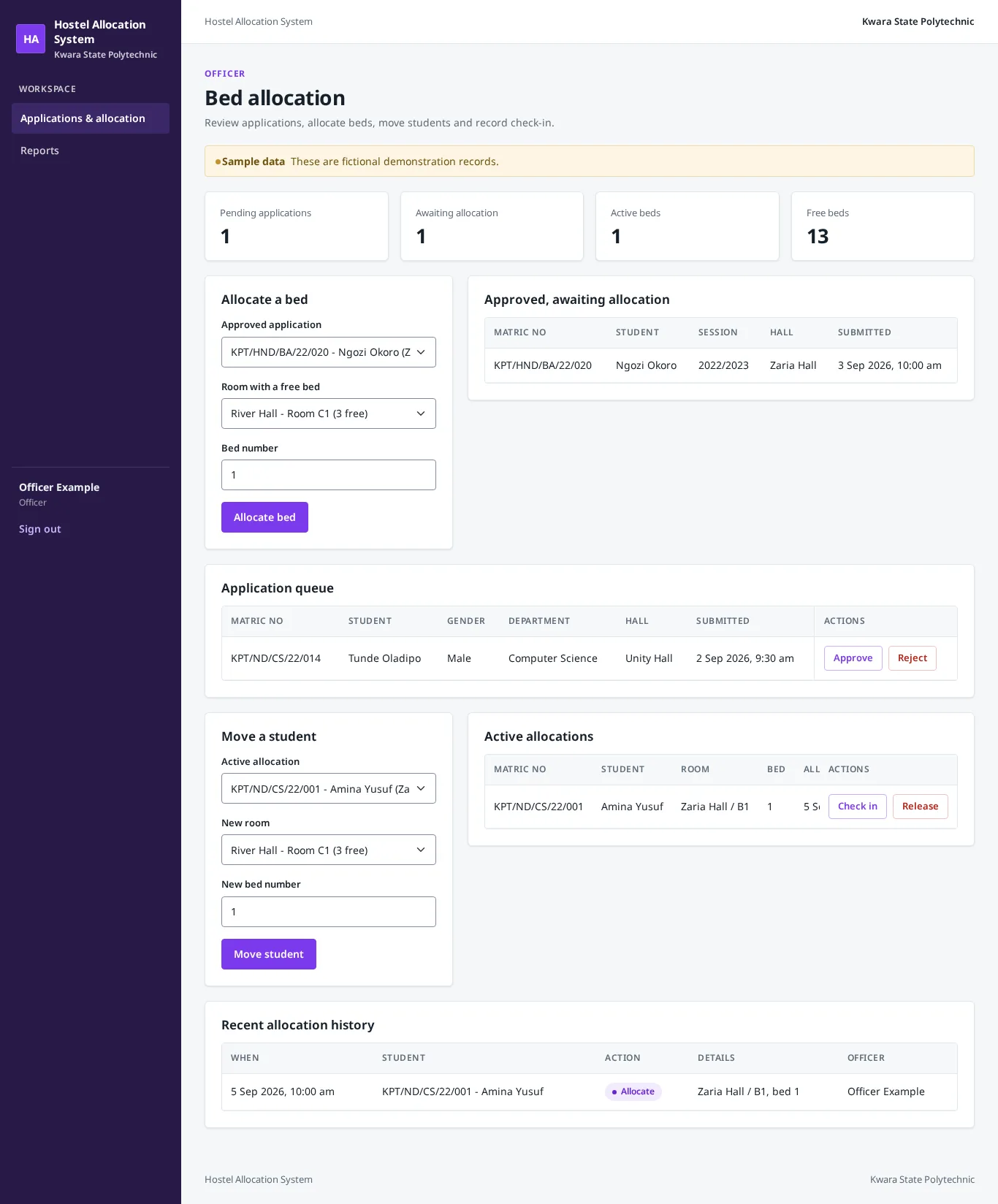Click Tunde Oladipo student name
998x1204 pixels.
(x=385, y=658)
